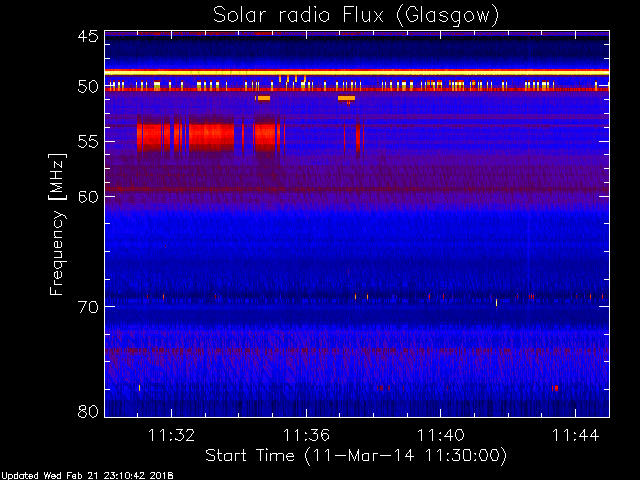
Task: Click the 50 frequency tick label
Action: (x=88, y=87)
